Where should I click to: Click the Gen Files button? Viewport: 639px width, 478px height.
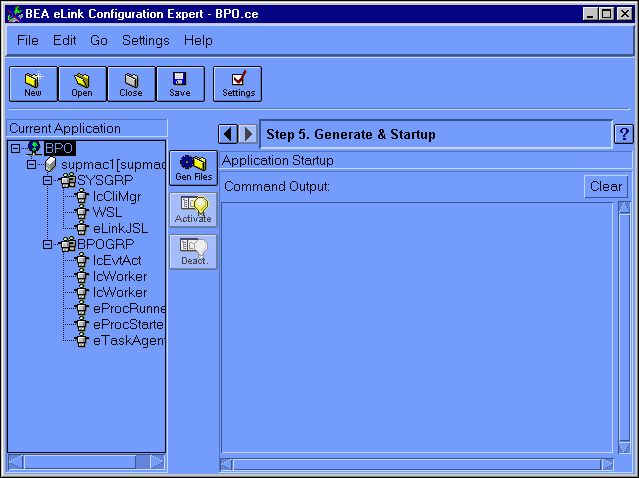(194, 168)
